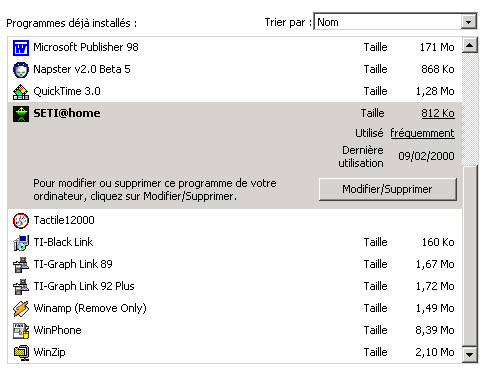Click the Winamp lightning bolt icon
The width and height of the screenshot is (489, 376).
point(21,309)
